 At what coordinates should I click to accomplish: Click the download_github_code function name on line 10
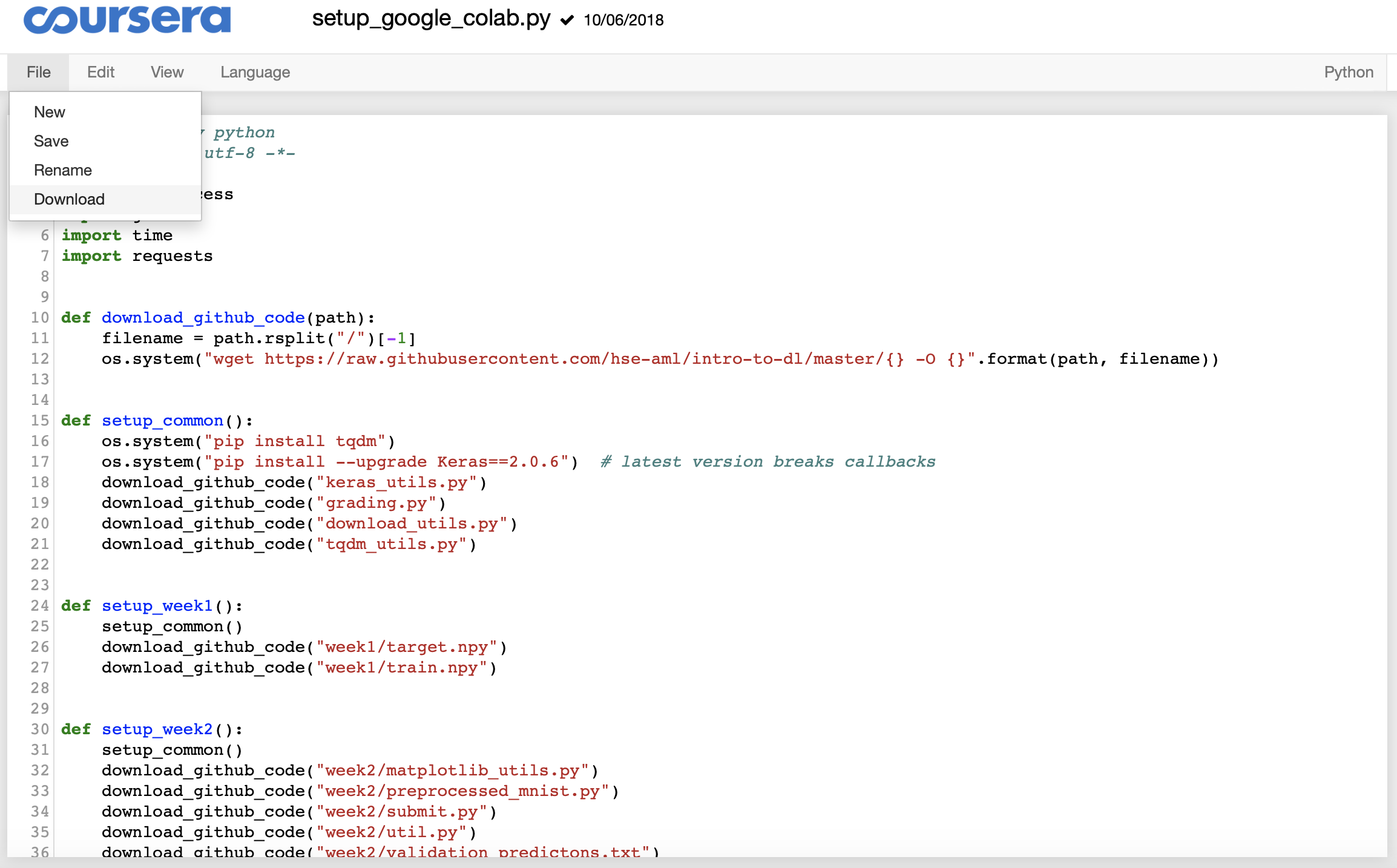[203, 317]
